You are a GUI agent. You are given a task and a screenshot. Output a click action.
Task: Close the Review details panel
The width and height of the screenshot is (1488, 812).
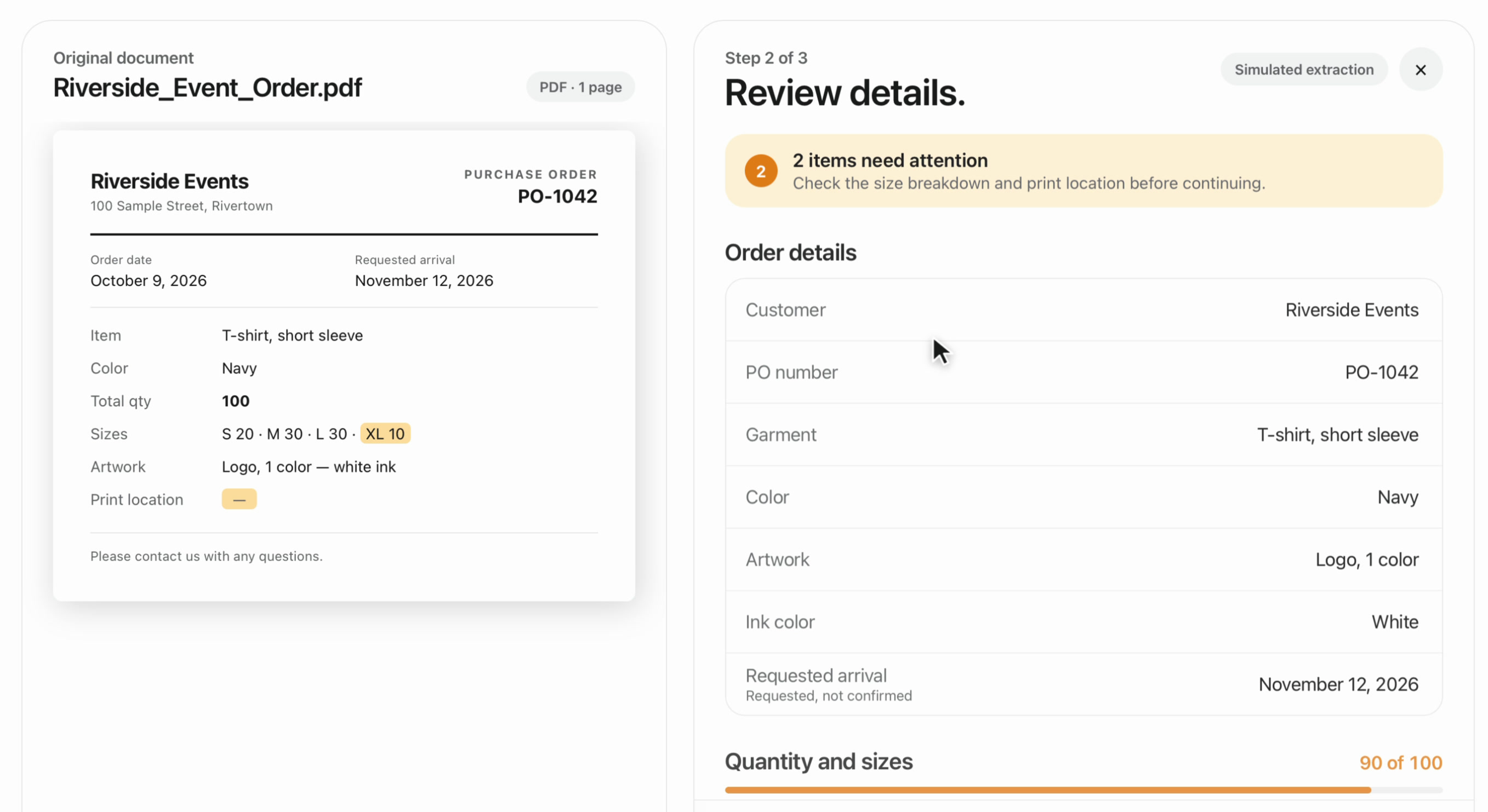(1421, 70)
